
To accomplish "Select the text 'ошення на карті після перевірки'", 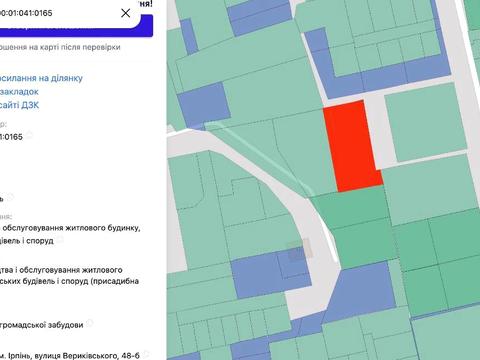I will (60, 47).
